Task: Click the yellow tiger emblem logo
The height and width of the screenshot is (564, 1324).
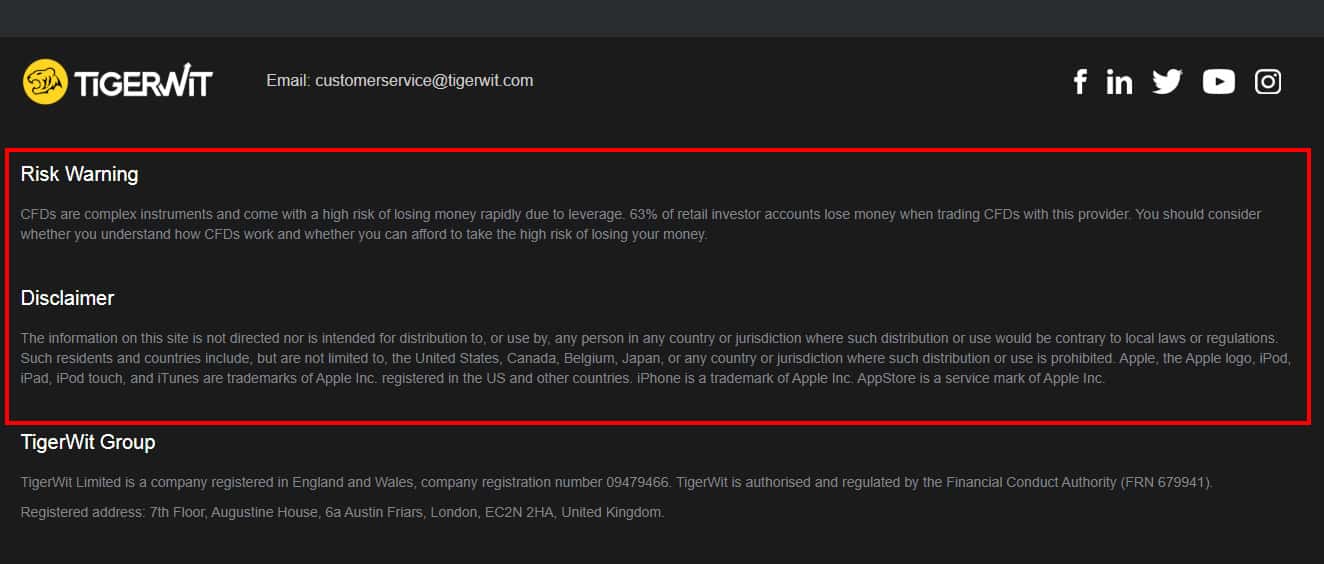Action: tap(45, 82)
